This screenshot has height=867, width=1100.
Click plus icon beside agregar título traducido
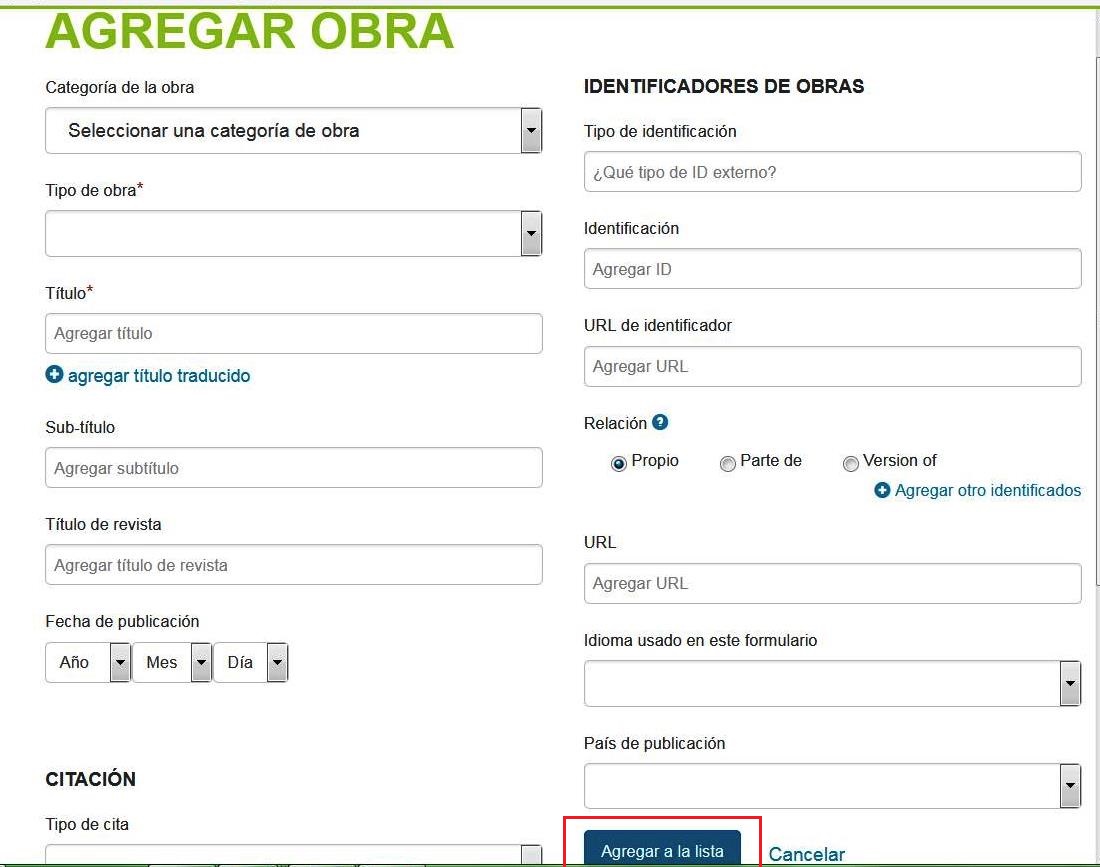point(54,376)
